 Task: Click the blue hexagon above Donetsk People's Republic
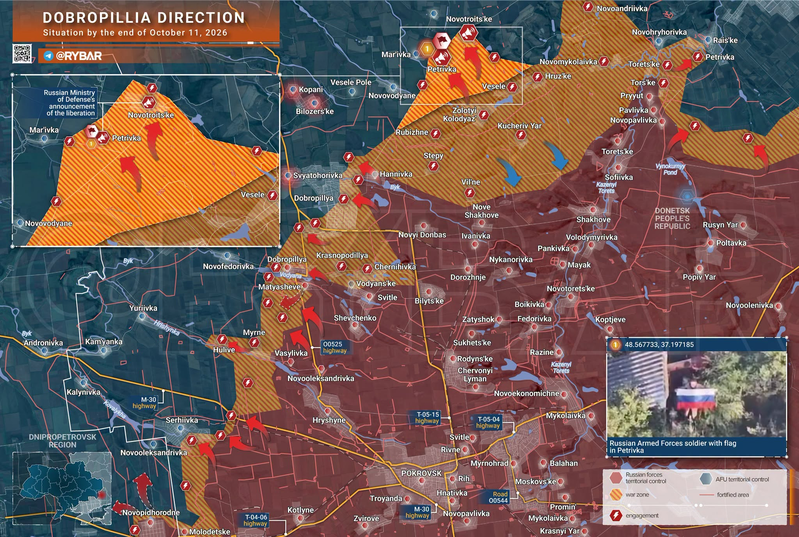(687, 196)
